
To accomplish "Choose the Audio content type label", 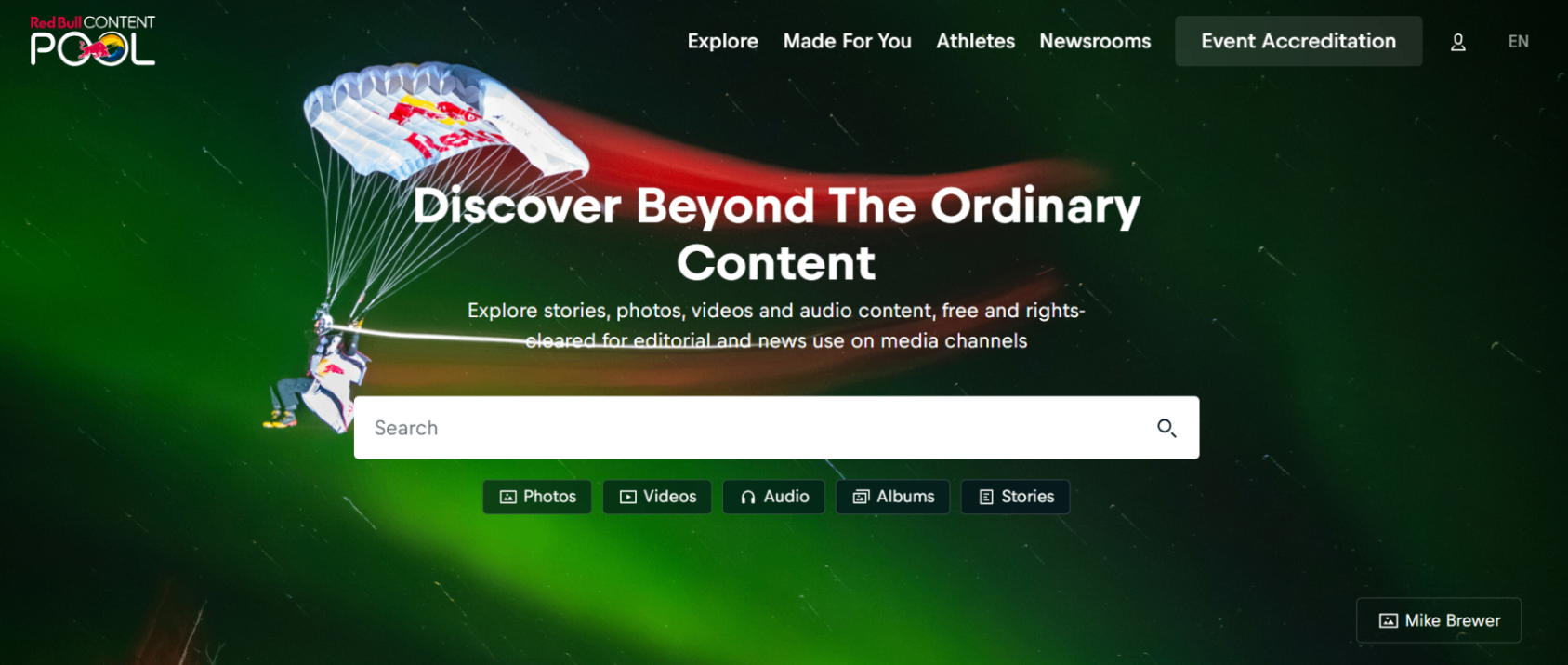I will (786, 497).
